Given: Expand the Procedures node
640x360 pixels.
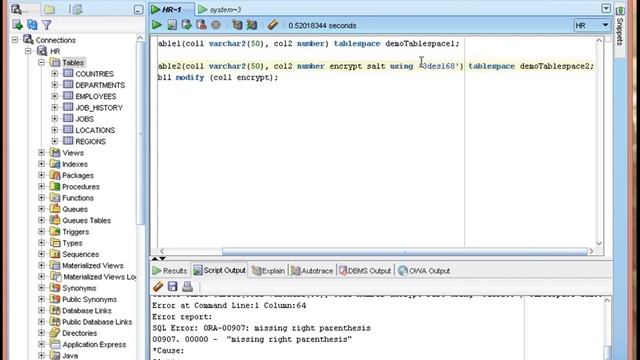Looking at the screenshot, I should (42, 187).
